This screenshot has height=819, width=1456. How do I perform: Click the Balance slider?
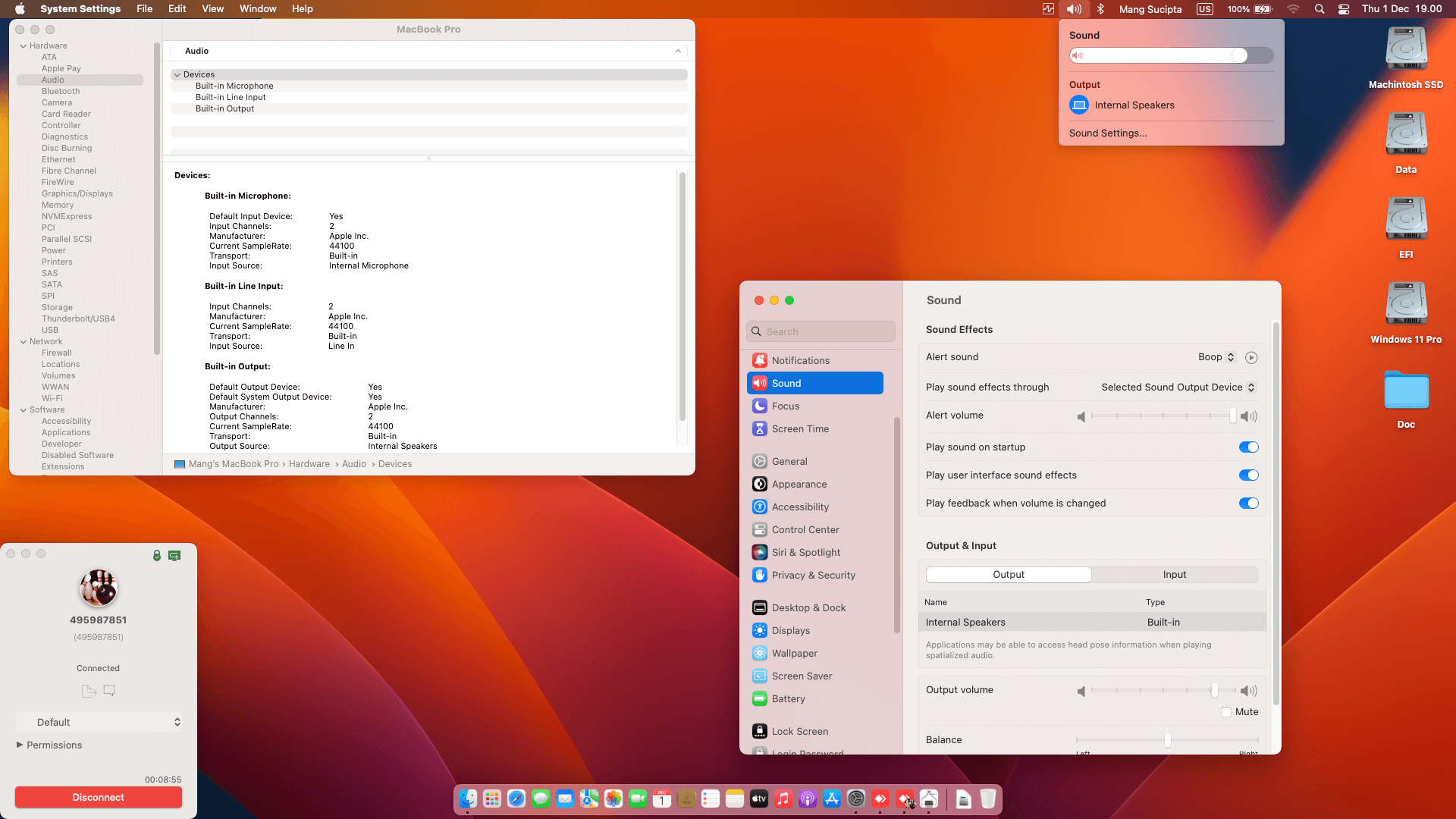tap(1167, 740)
